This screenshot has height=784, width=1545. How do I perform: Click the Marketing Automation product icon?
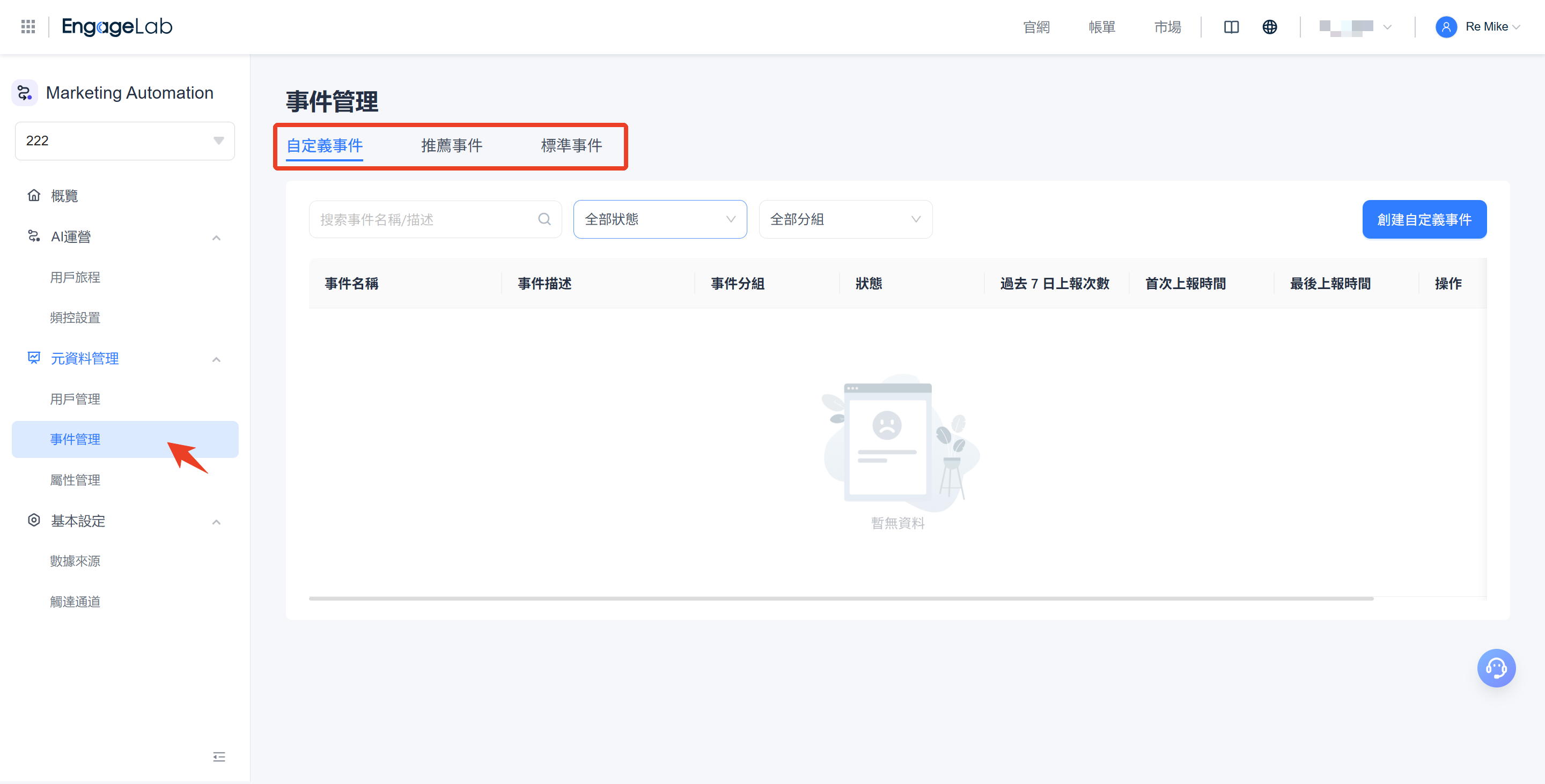[25, 92]
